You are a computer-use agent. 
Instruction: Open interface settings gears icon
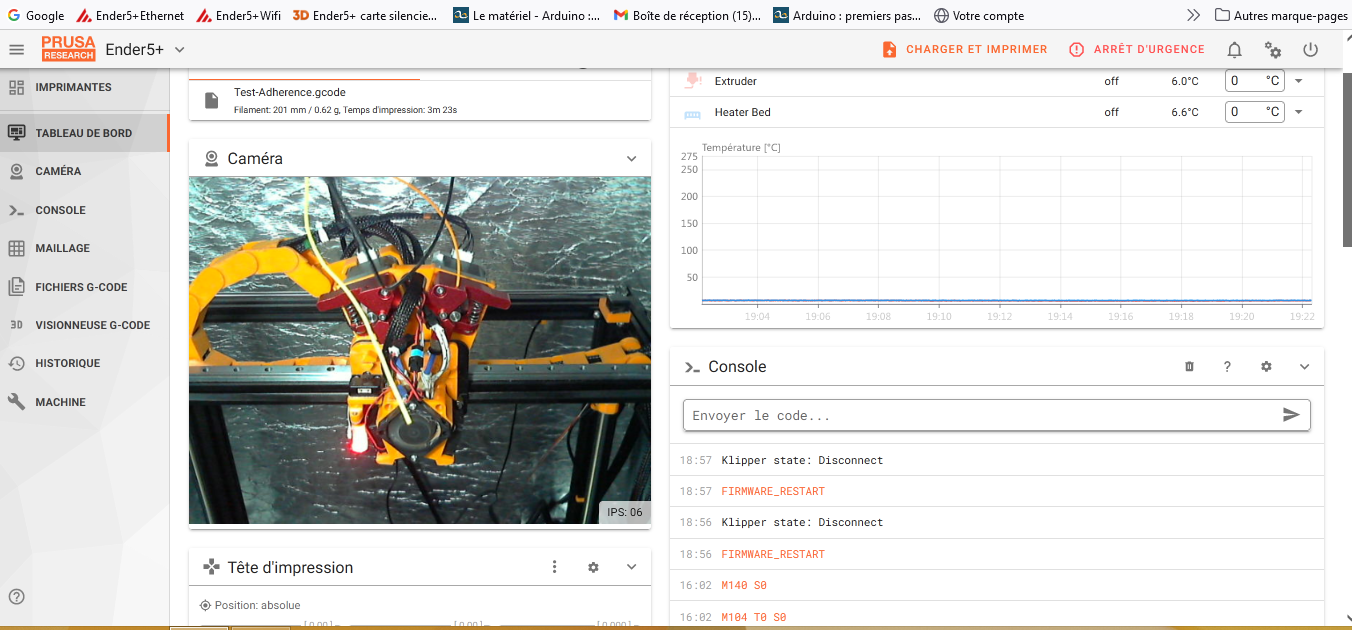click(x=1273, y=49)
